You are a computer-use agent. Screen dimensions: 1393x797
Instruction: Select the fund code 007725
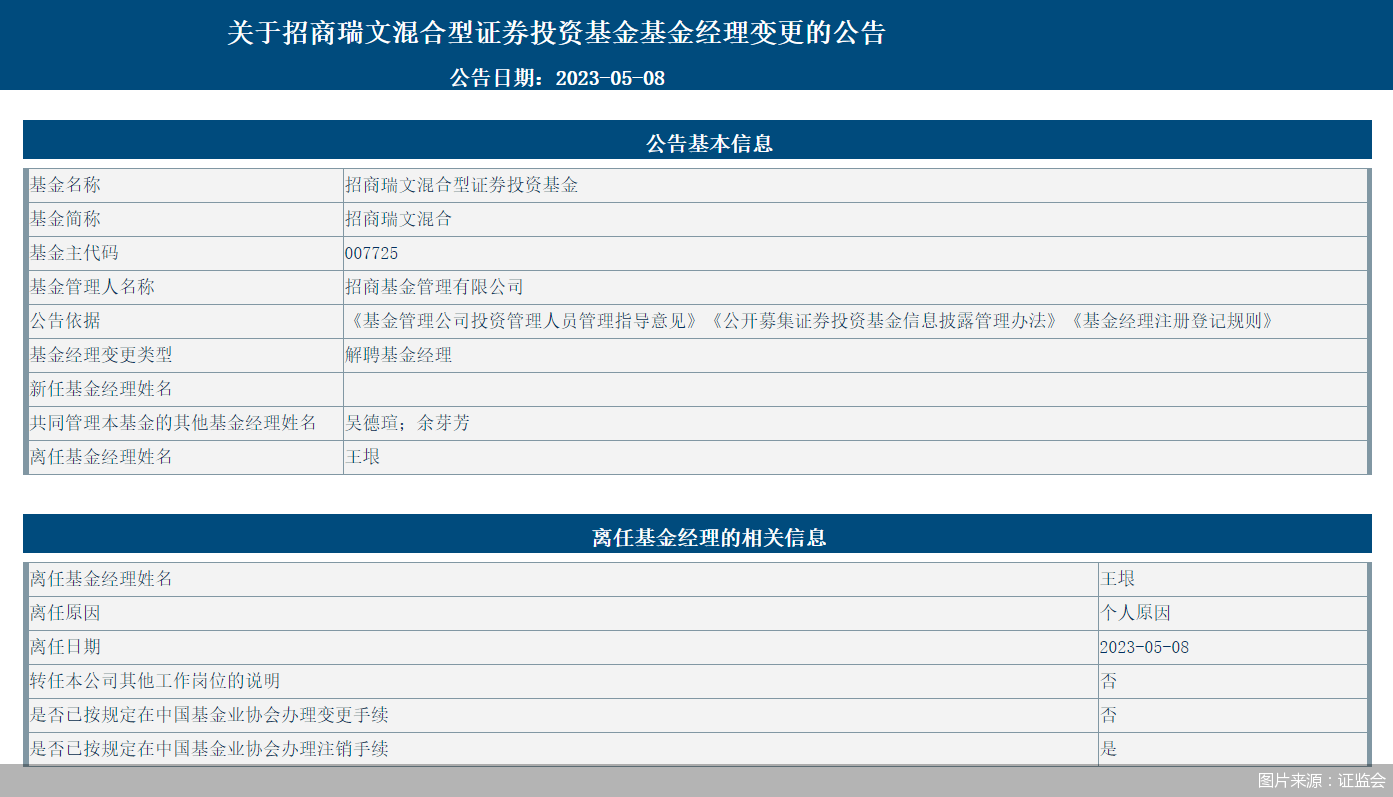[369, 253]
